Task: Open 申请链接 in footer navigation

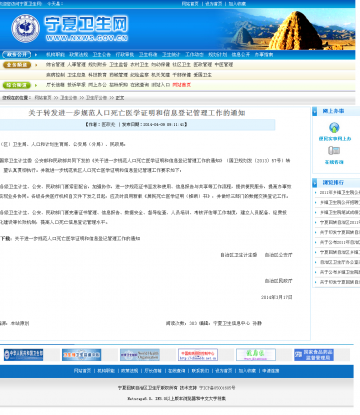Action: pyautogui.click(x=271, y=371)
